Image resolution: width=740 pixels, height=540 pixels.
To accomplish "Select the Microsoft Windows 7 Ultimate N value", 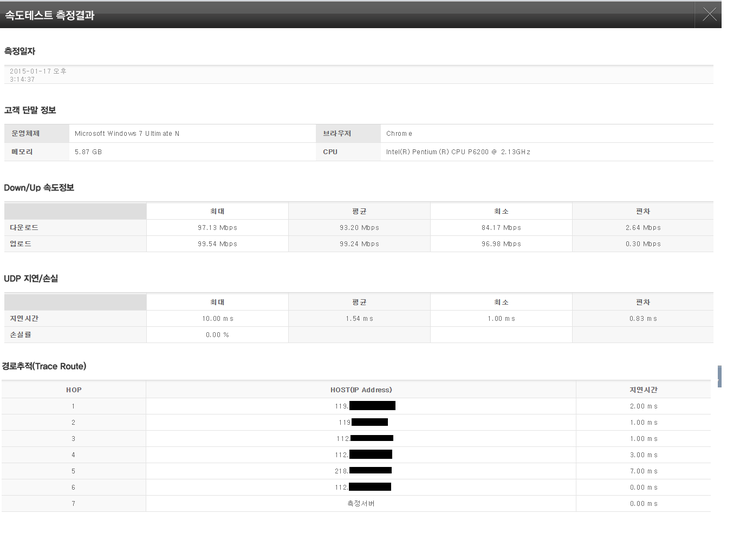I will (127, 134).
